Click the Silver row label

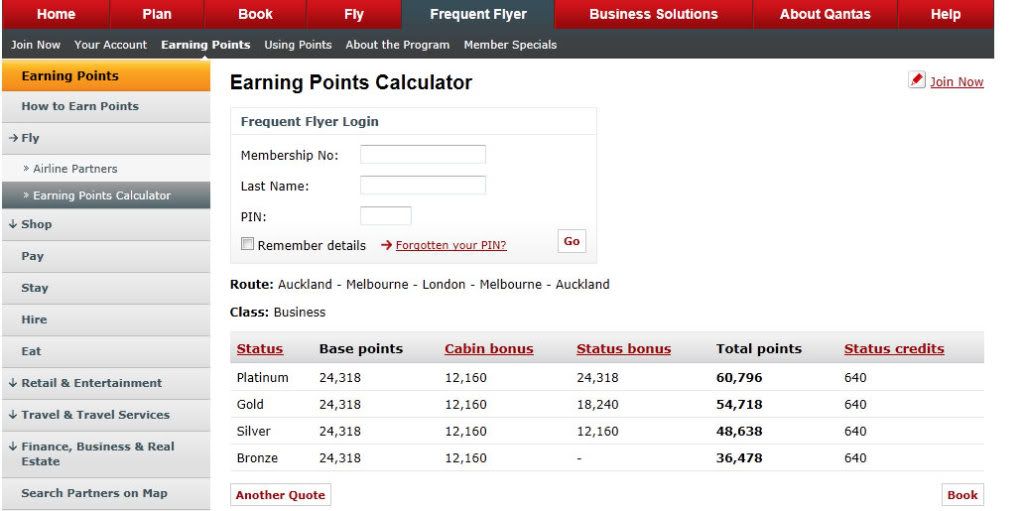click(253, 431)
